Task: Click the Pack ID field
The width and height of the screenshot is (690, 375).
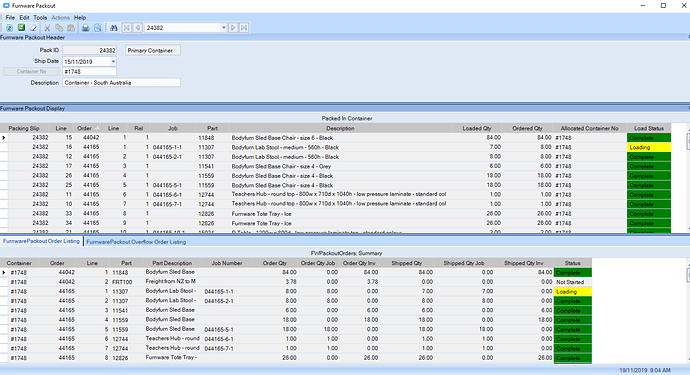Action: 89,51
